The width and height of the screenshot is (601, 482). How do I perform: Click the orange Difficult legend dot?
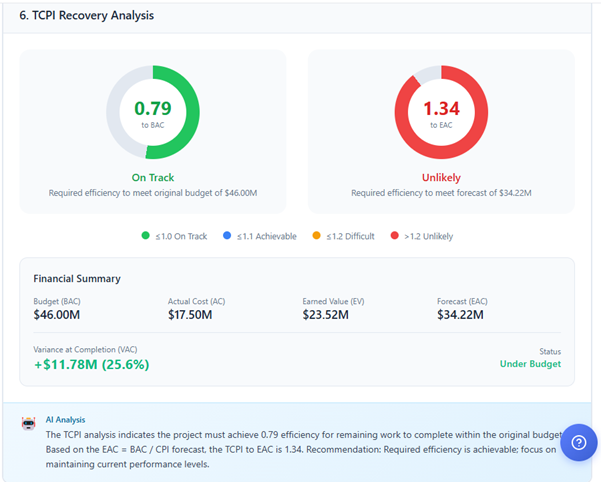315,236
